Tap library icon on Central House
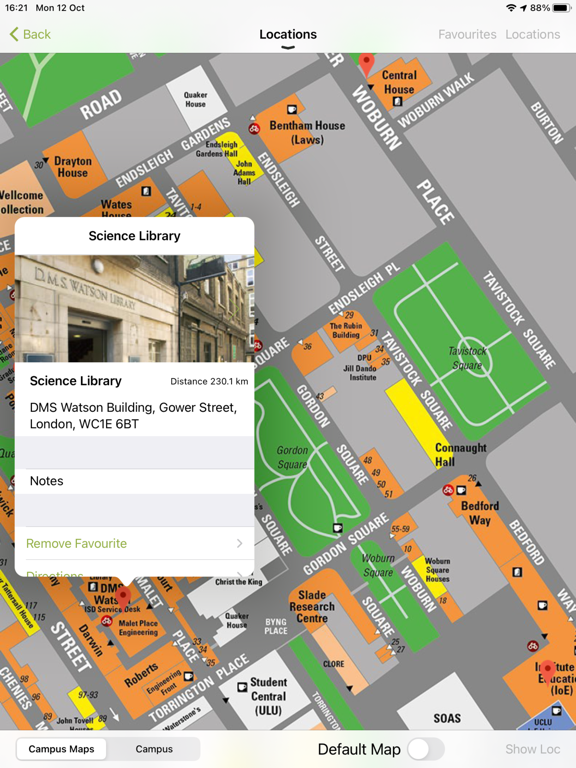Screen dimensions: 576x768 [x=397, y=101]
